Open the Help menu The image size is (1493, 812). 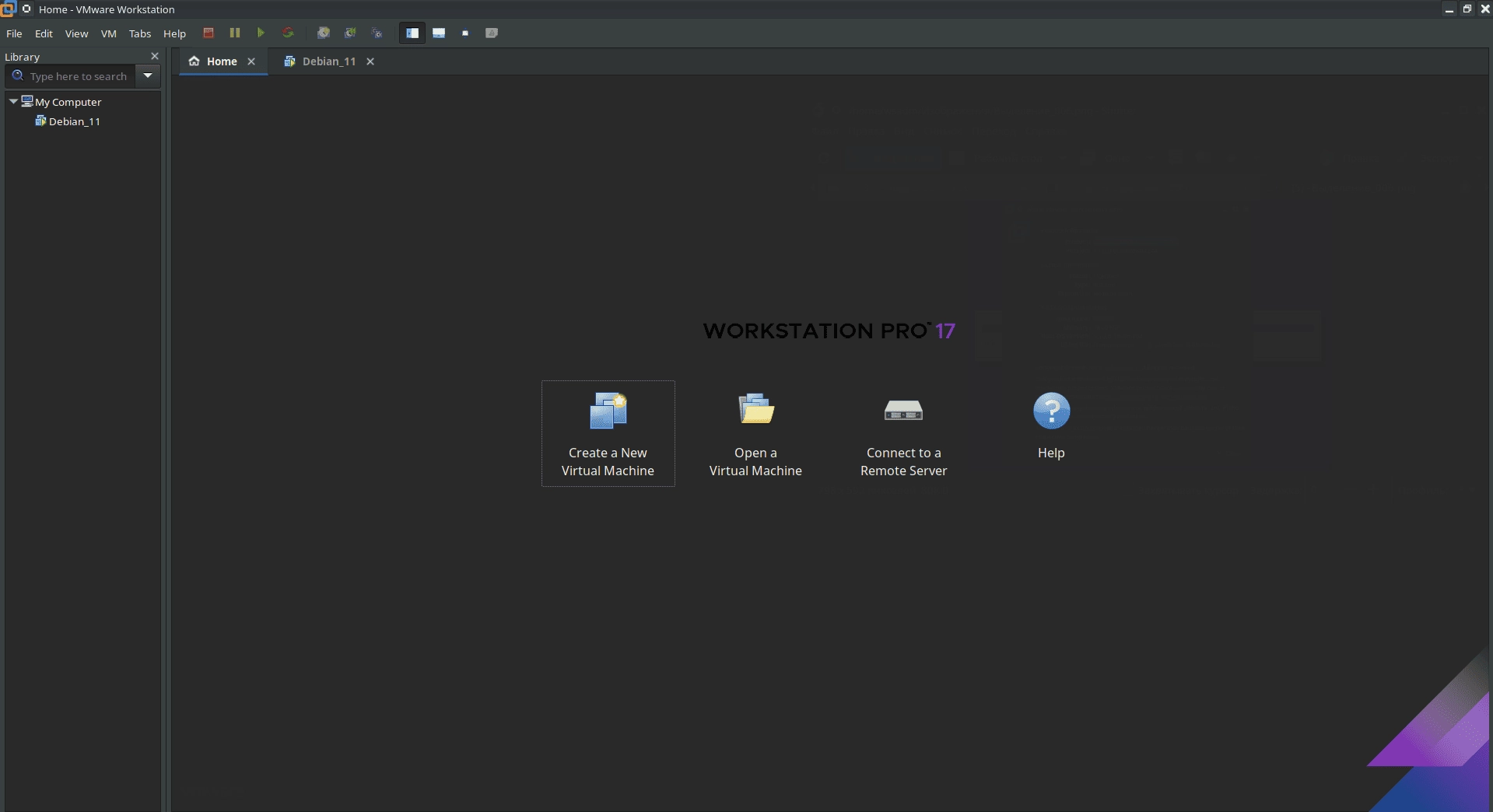coord(174,33)
